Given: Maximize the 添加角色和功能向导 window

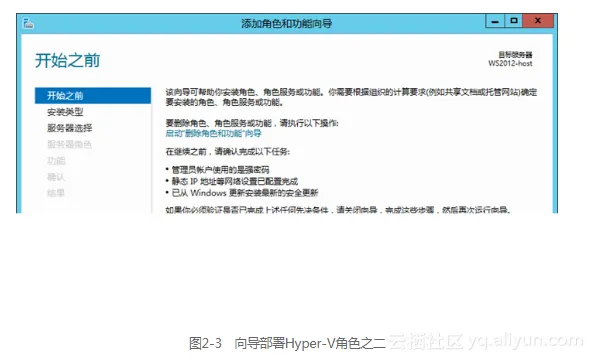Looking at the screenshot, I should (x=514, y=21).
